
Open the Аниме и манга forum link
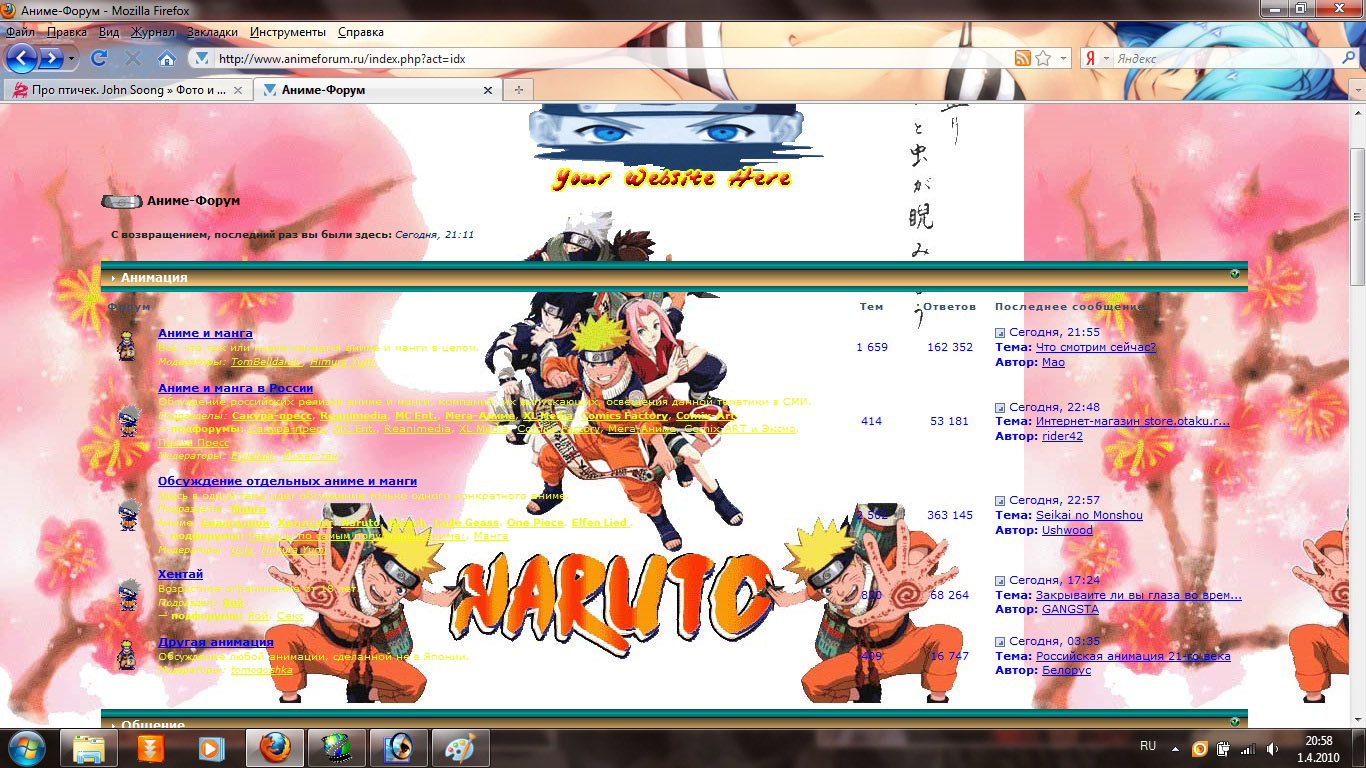click(205, 333)
